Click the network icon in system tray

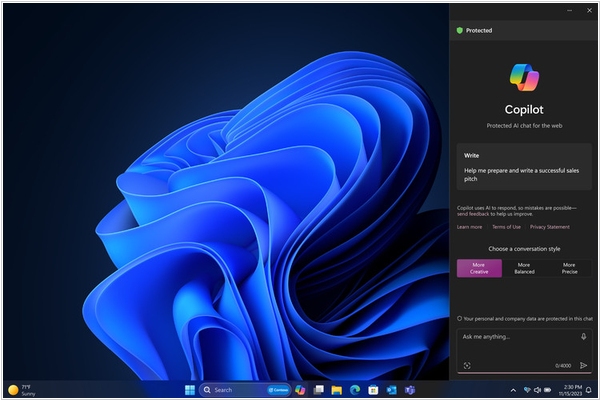[527, 390]
